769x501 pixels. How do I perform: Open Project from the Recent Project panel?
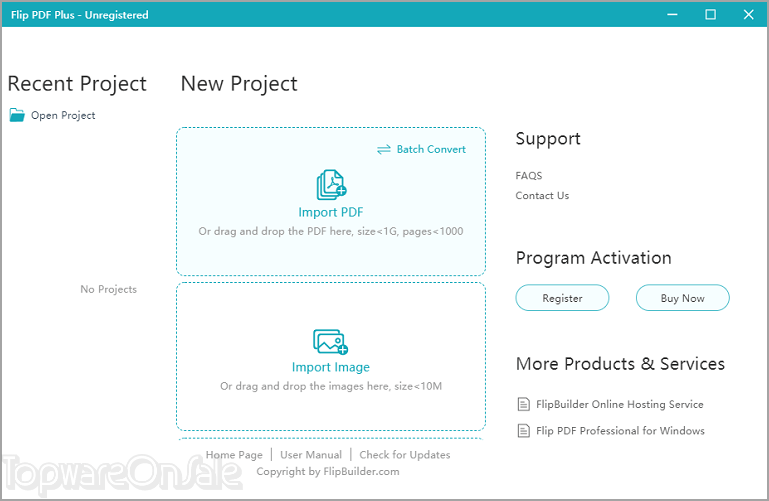click(63, 116)
